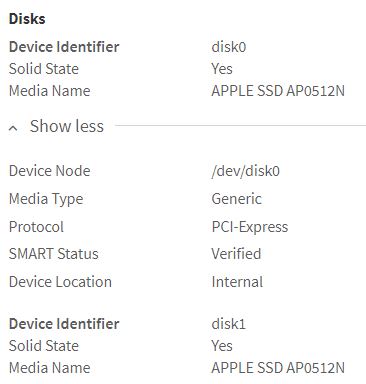Select the first Media Name label
Screen dimensions: 366x384
(49, 91)
